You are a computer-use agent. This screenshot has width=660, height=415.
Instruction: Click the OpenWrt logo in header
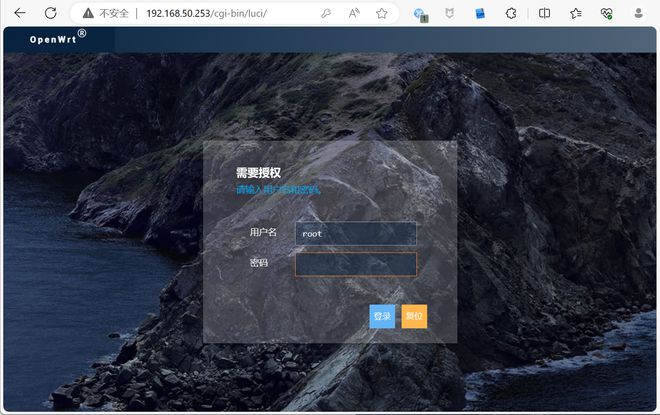tap(58, 37)
